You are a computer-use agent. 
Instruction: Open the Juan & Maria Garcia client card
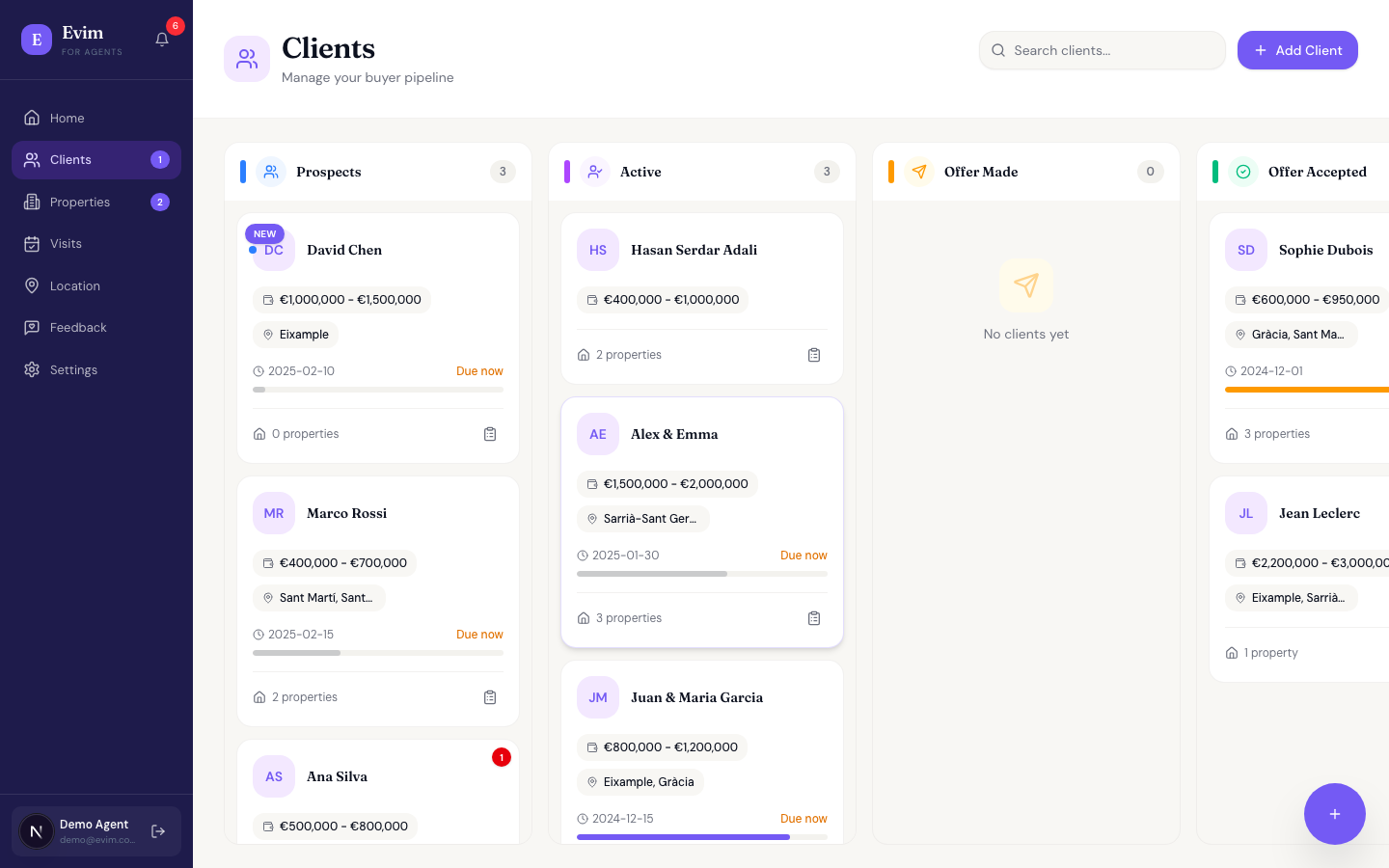pyautogui.click(x=696, y=697)
